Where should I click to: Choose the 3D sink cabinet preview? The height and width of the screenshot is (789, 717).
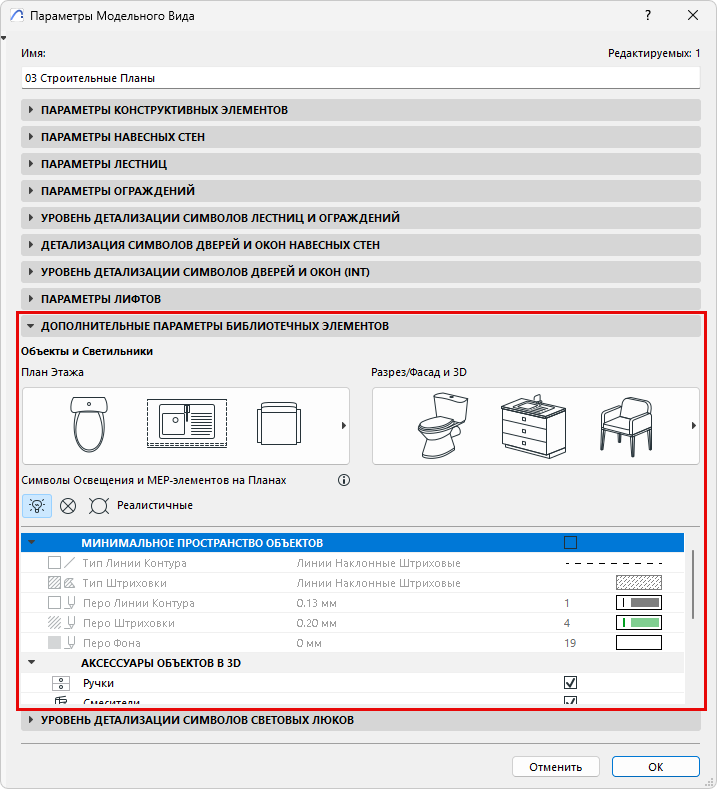[534, 427]
